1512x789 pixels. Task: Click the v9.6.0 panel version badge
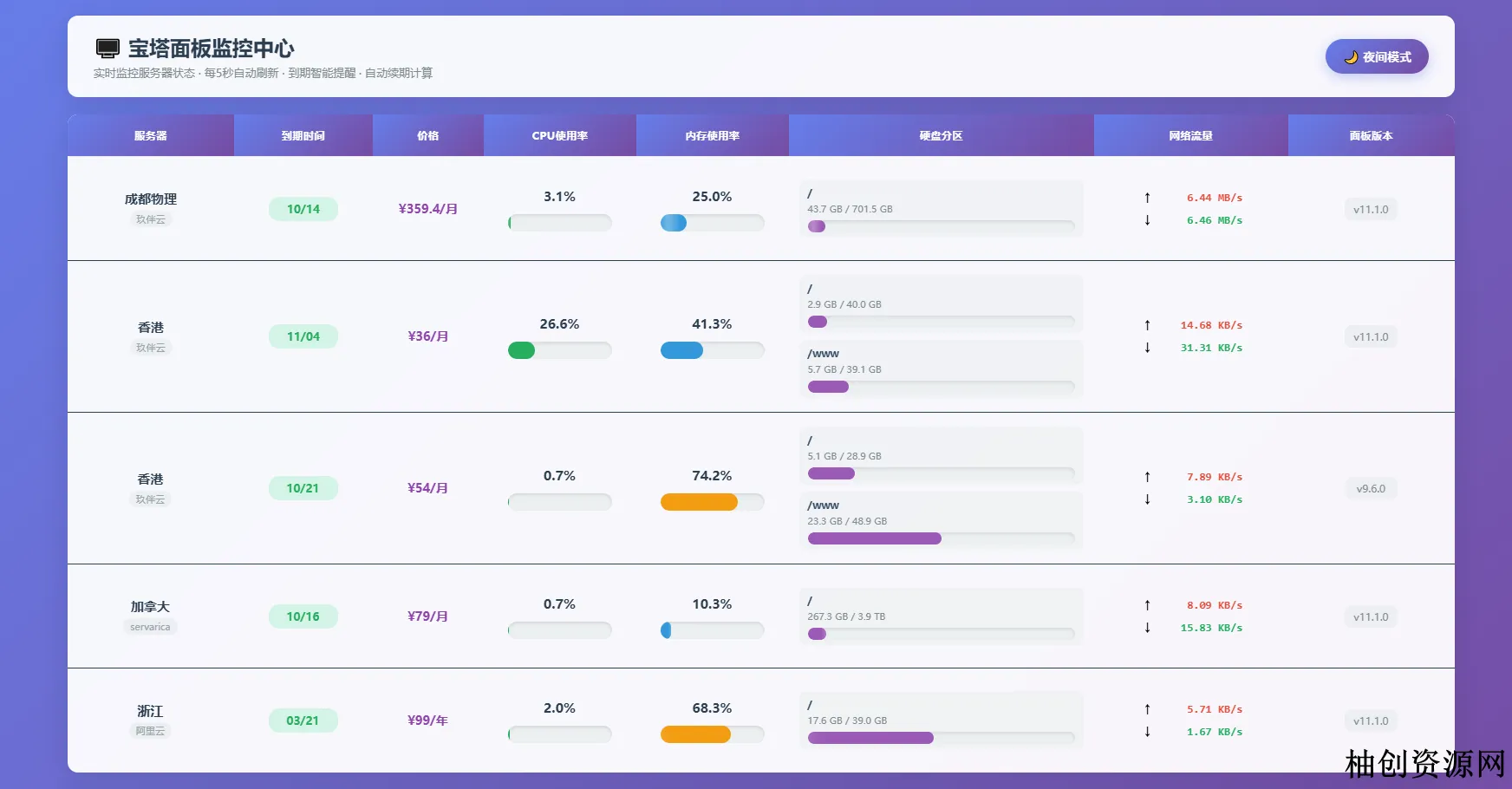point(1371,489)
